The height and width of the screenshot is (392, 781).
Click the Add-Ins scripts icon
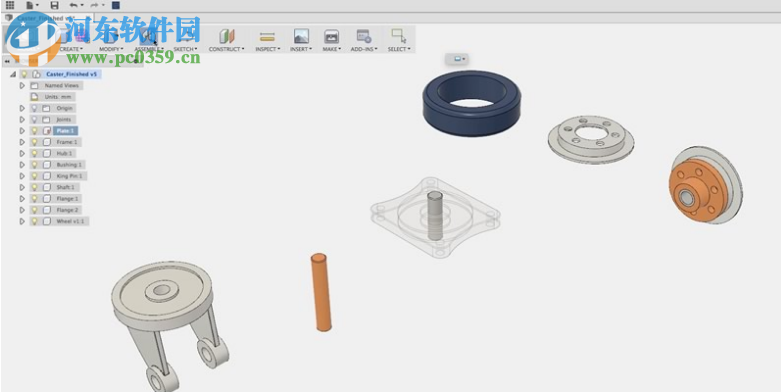364,36
